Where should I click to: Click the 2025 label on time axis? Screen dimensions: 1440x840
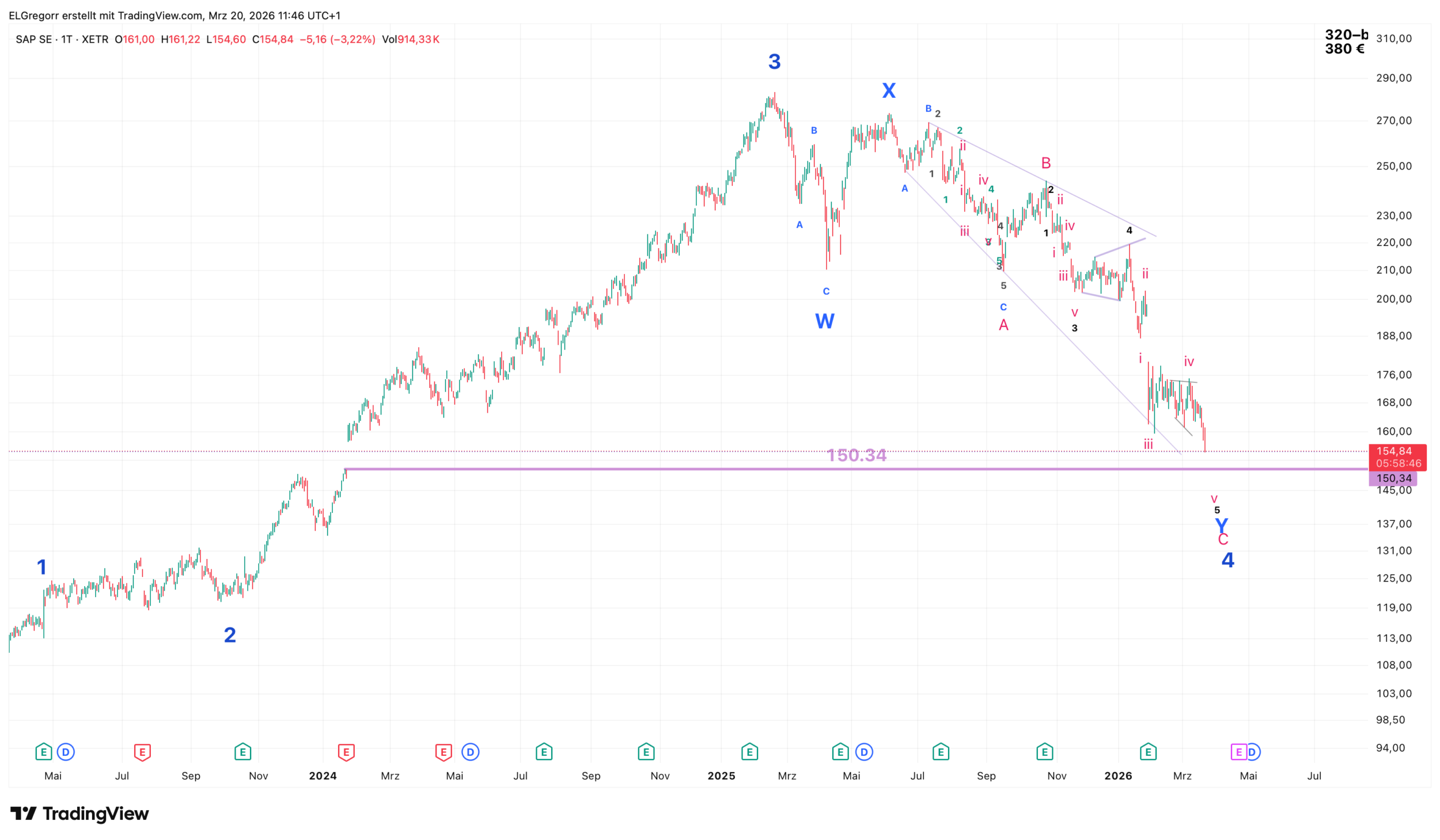coord(721,776)
